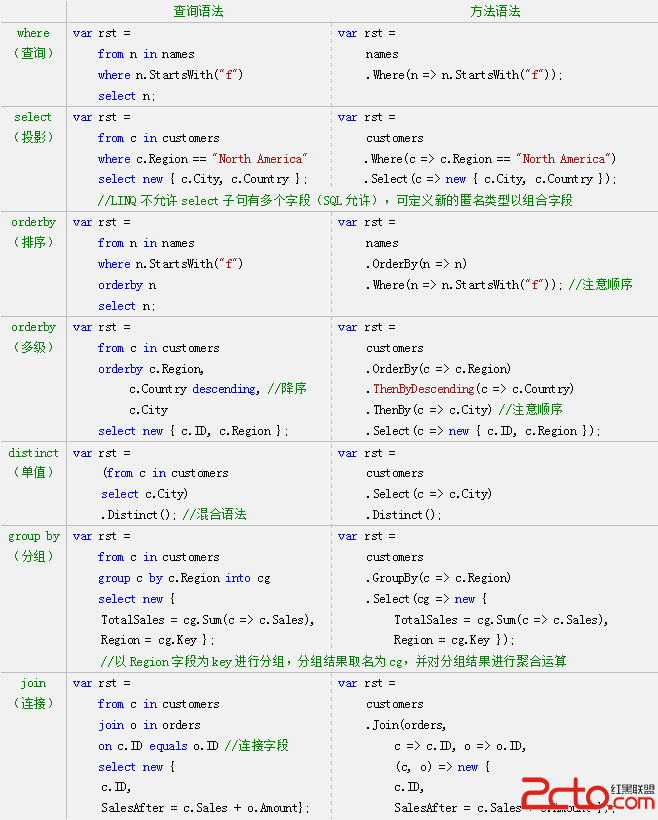Select the 'orderby (排序)' row label
The width and height of the screenshot is (658, 820).
[x=33, y=232]
